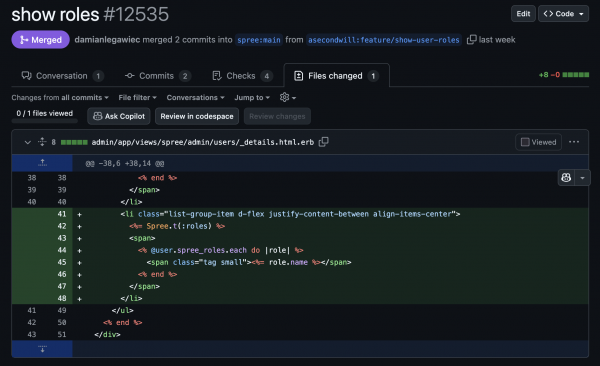Click the file name _details.html.erb path
The height and width of the screenshot is (366, 600).
tap(203, 142)
